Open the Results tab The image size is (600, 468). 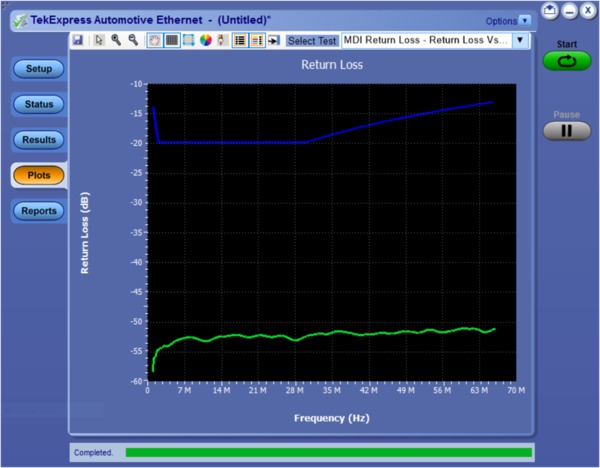(39, 140)
